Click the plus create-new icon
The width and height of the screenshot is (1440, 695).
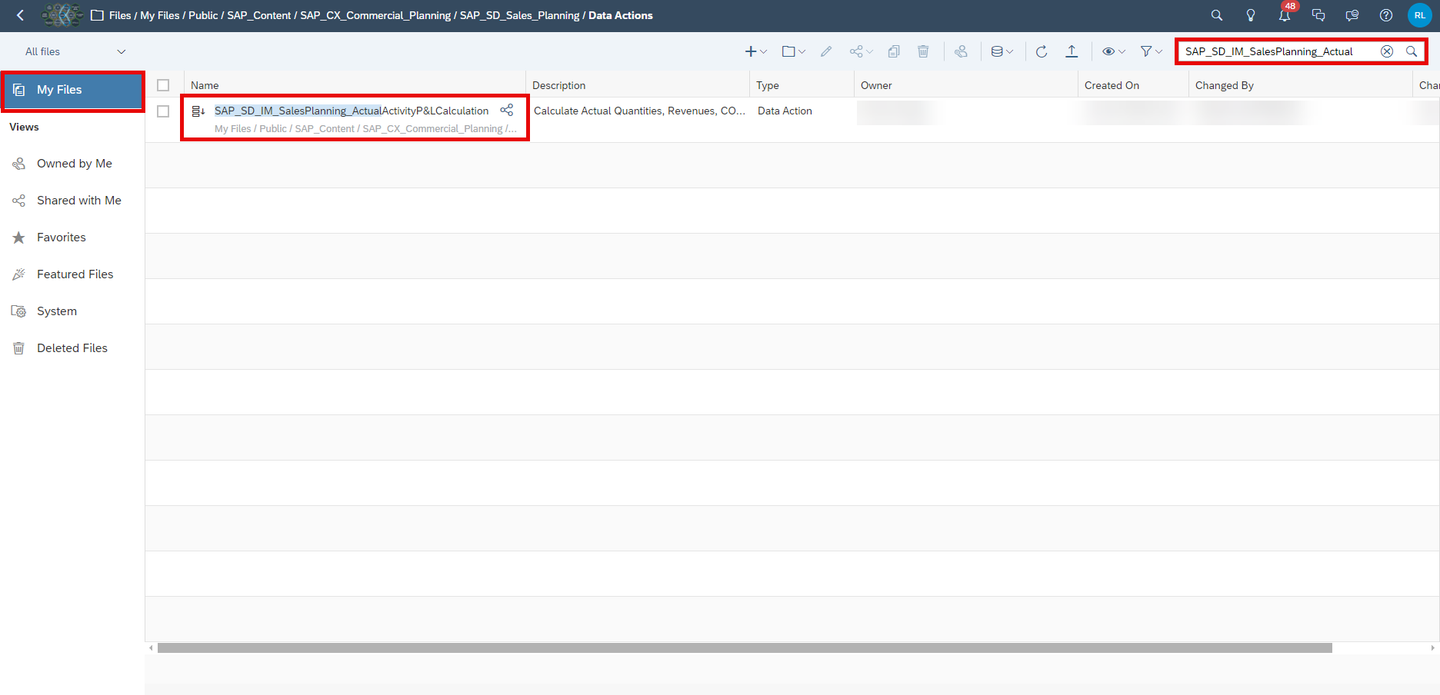point(751,51)
